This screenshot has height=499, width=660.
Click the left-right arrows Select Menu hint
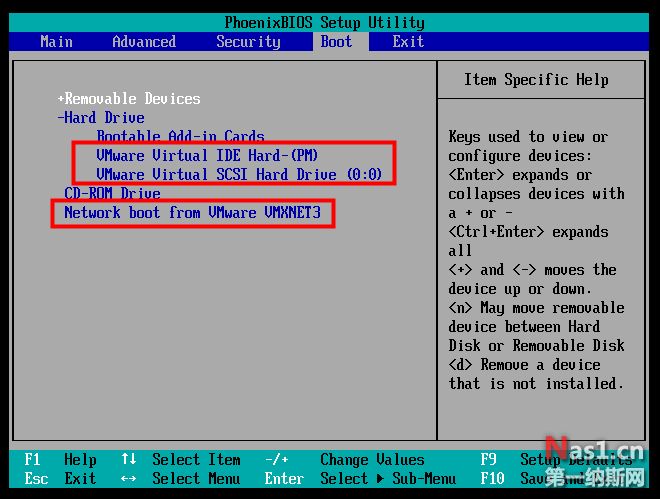click(181, 478)
